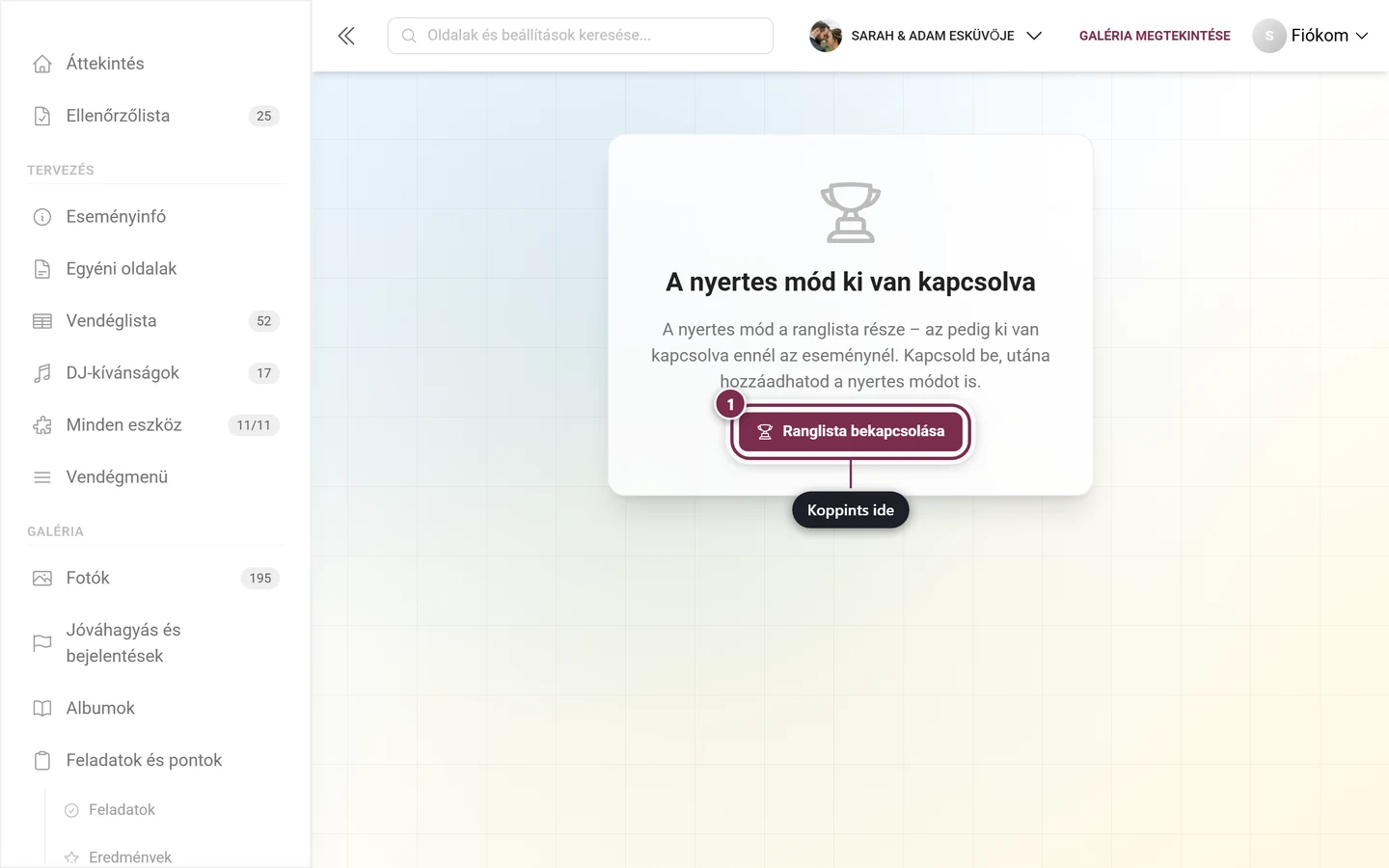1389x868 pixels.
Task: Click the Ellenőrzőlista 25 badge
Action: pyautogui.click(x=264, y=116)
